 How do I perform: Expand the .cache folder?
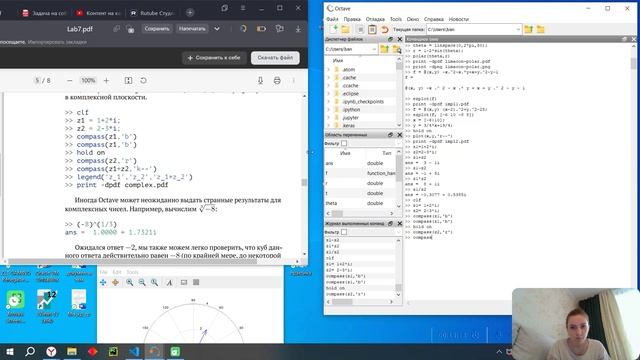(x=328, y=78)
